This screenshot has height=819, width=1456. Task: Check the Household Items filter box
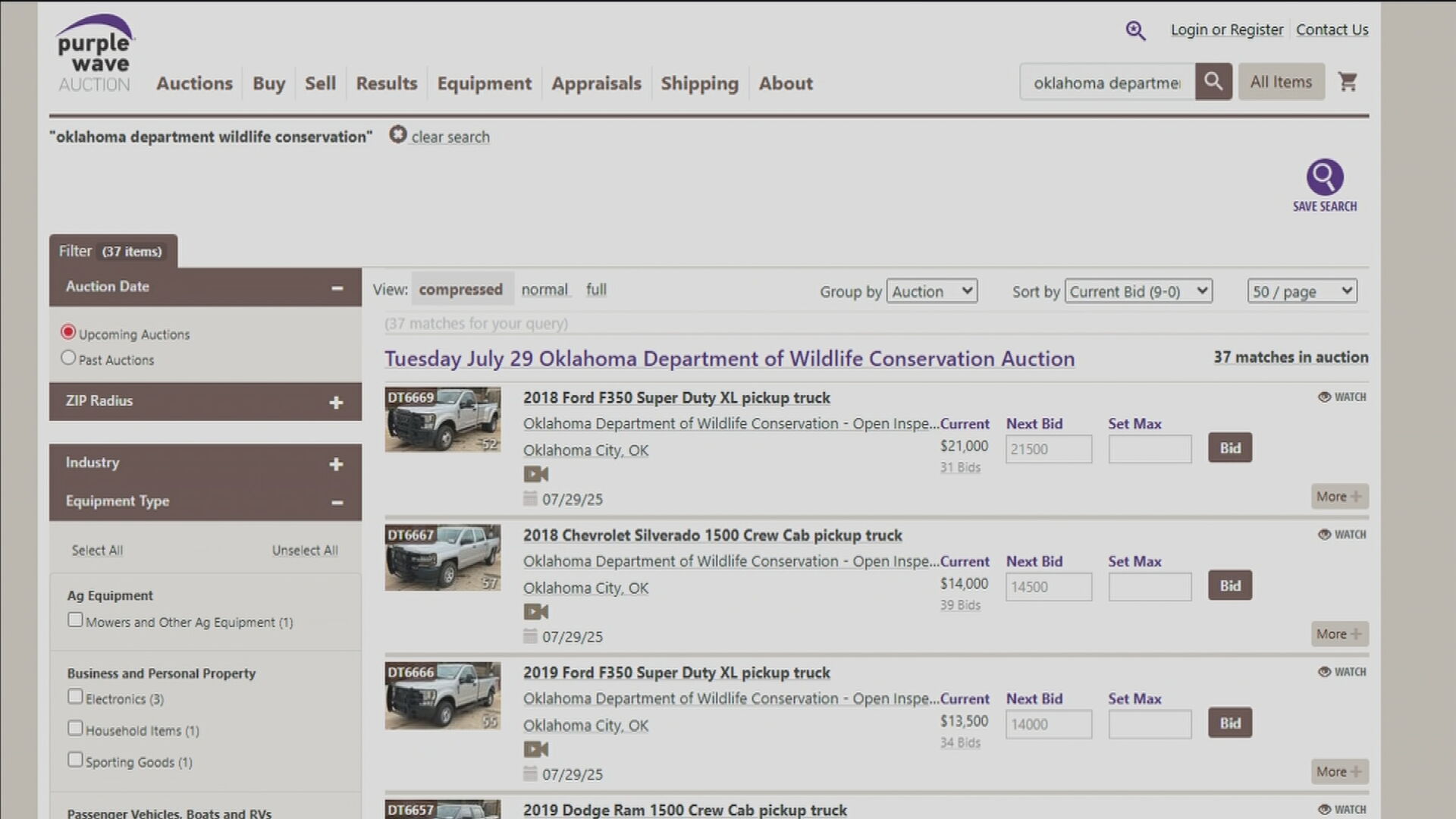coord(75,729)
